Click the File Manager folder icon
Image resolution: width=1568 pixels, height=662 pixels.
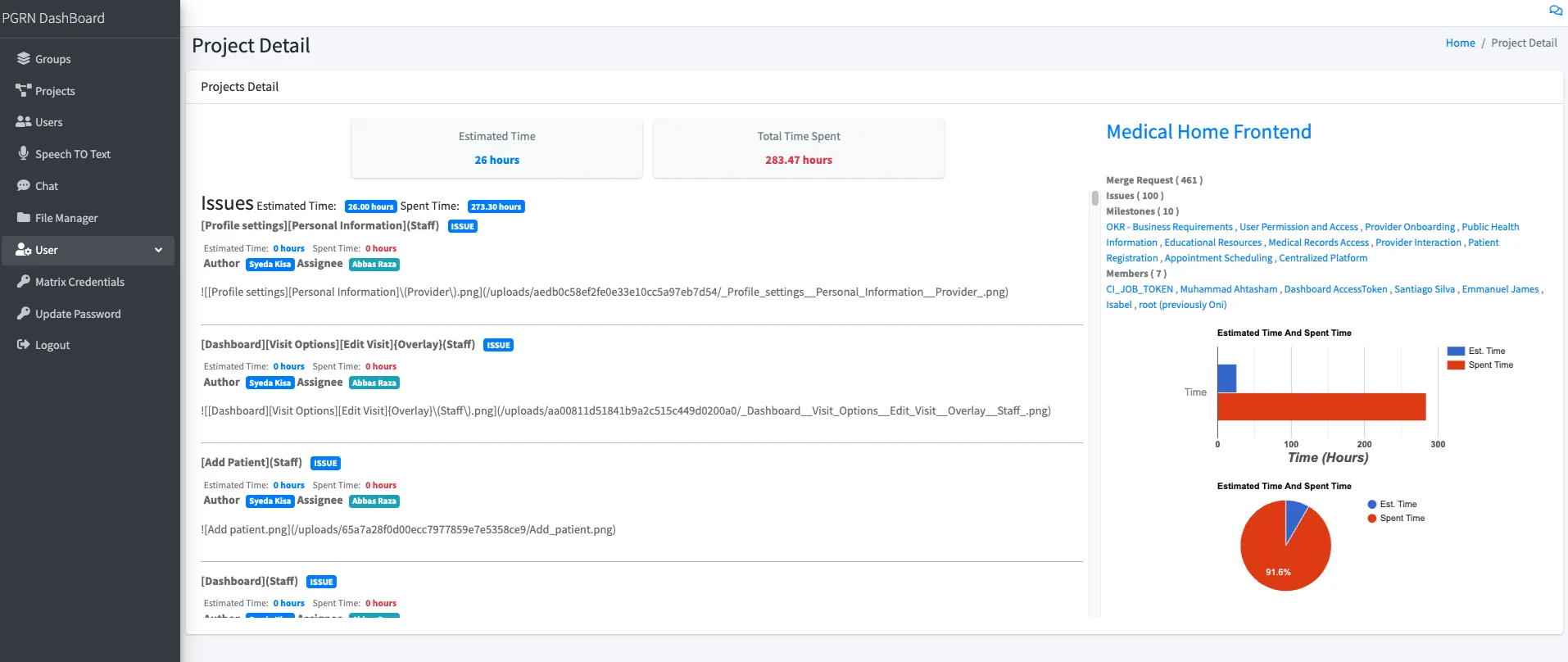click(23, 218)
